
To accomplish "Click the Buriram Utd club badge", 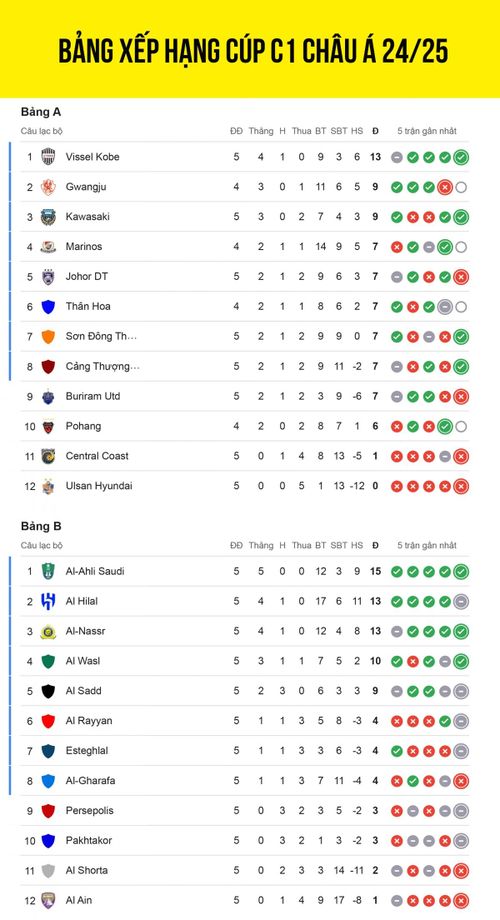I will tap(48, 396).
